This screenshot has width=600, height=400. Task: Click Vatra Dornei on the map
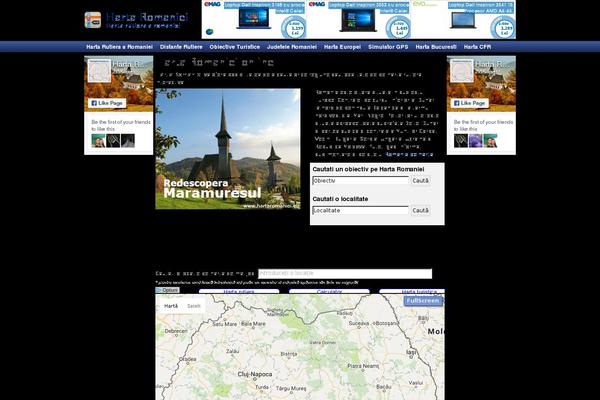[323, 343]
